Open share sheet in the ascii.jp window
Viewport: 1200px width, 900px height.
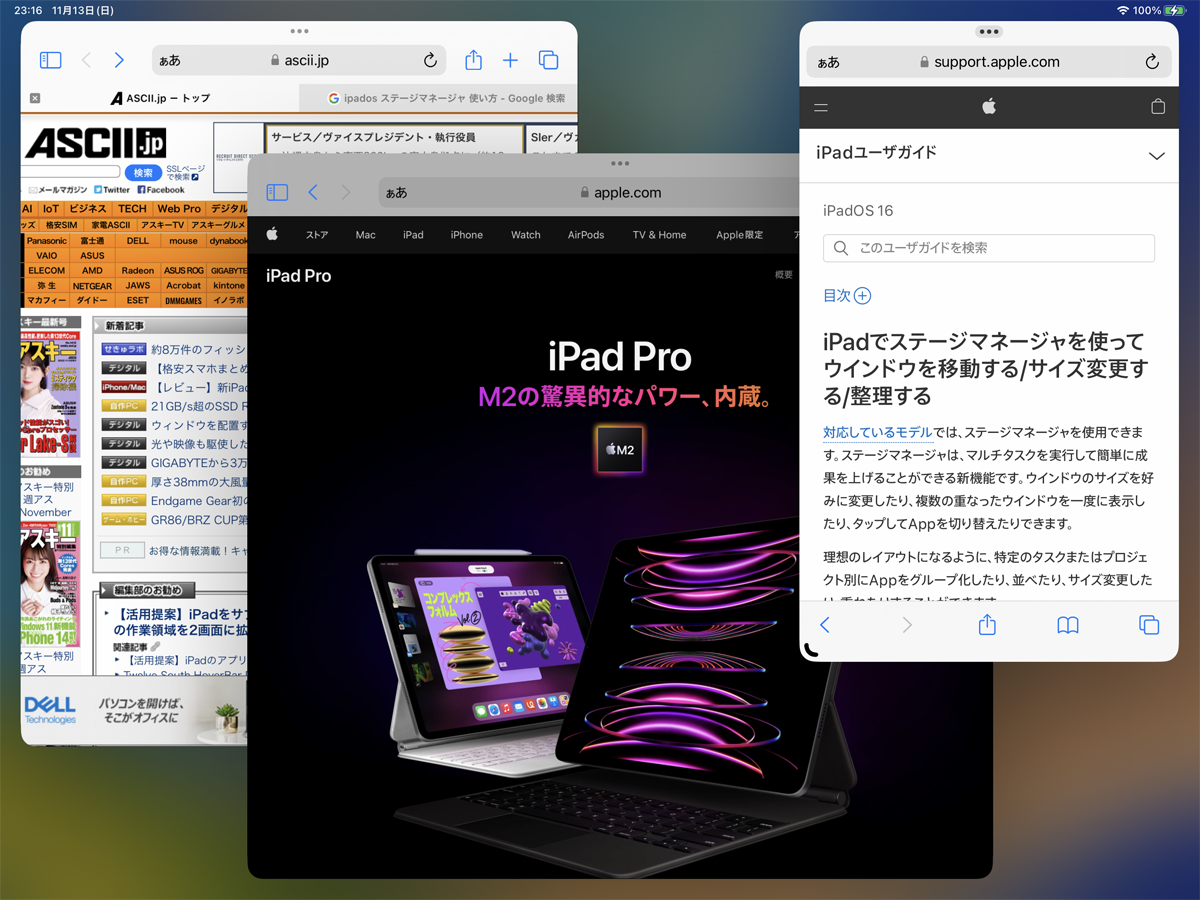pyautogui.click(x=473, y=60)
